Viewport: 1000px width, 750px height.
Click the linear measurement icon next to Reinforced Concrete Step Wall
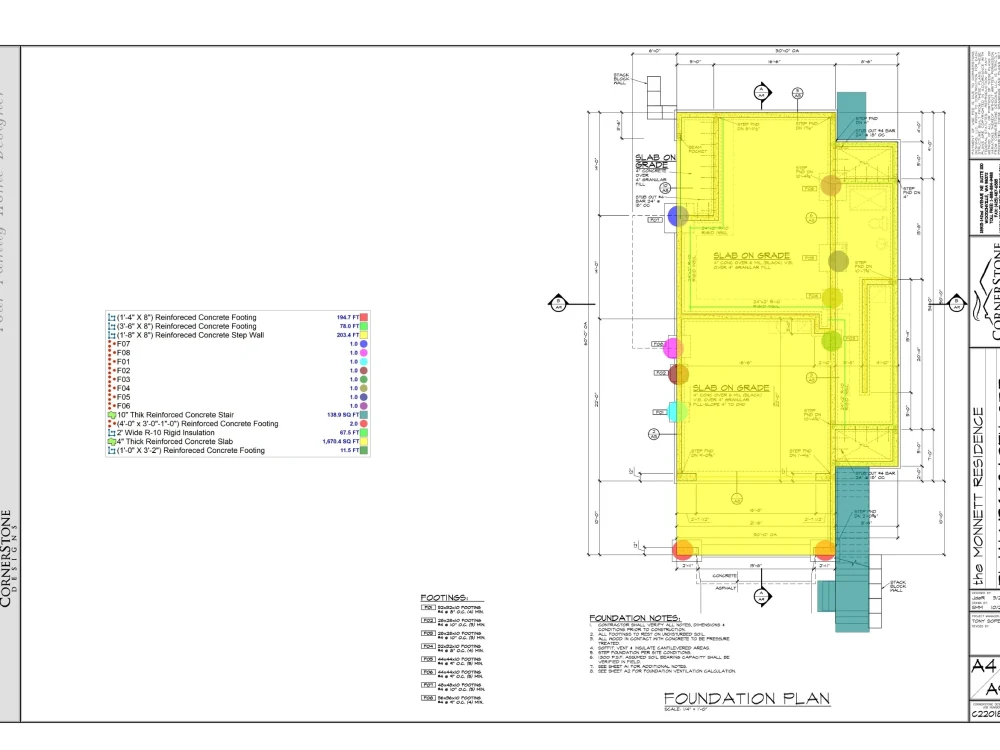point(110,335)
